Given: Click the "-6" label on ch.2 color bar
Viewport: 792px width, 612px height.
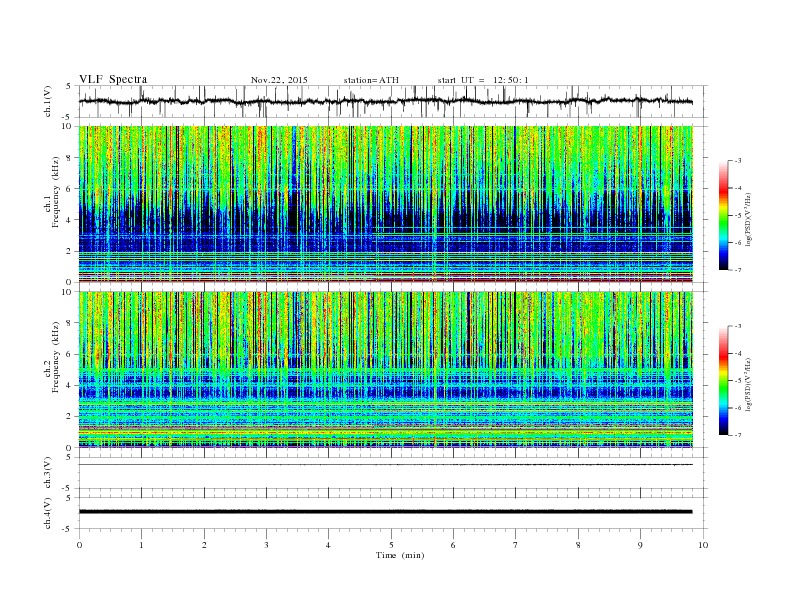Looking at the screenshot, I should (738, 408).
